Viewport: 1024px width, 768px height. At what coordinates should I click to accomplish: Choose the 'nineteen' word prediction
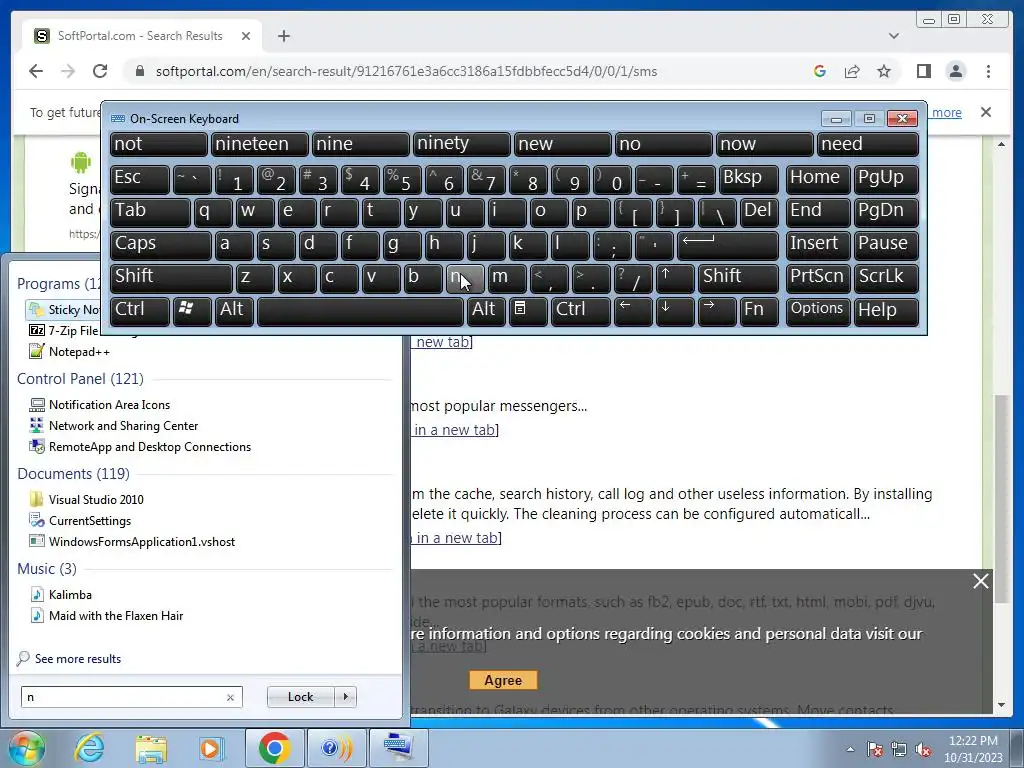(x=259, y=144)
